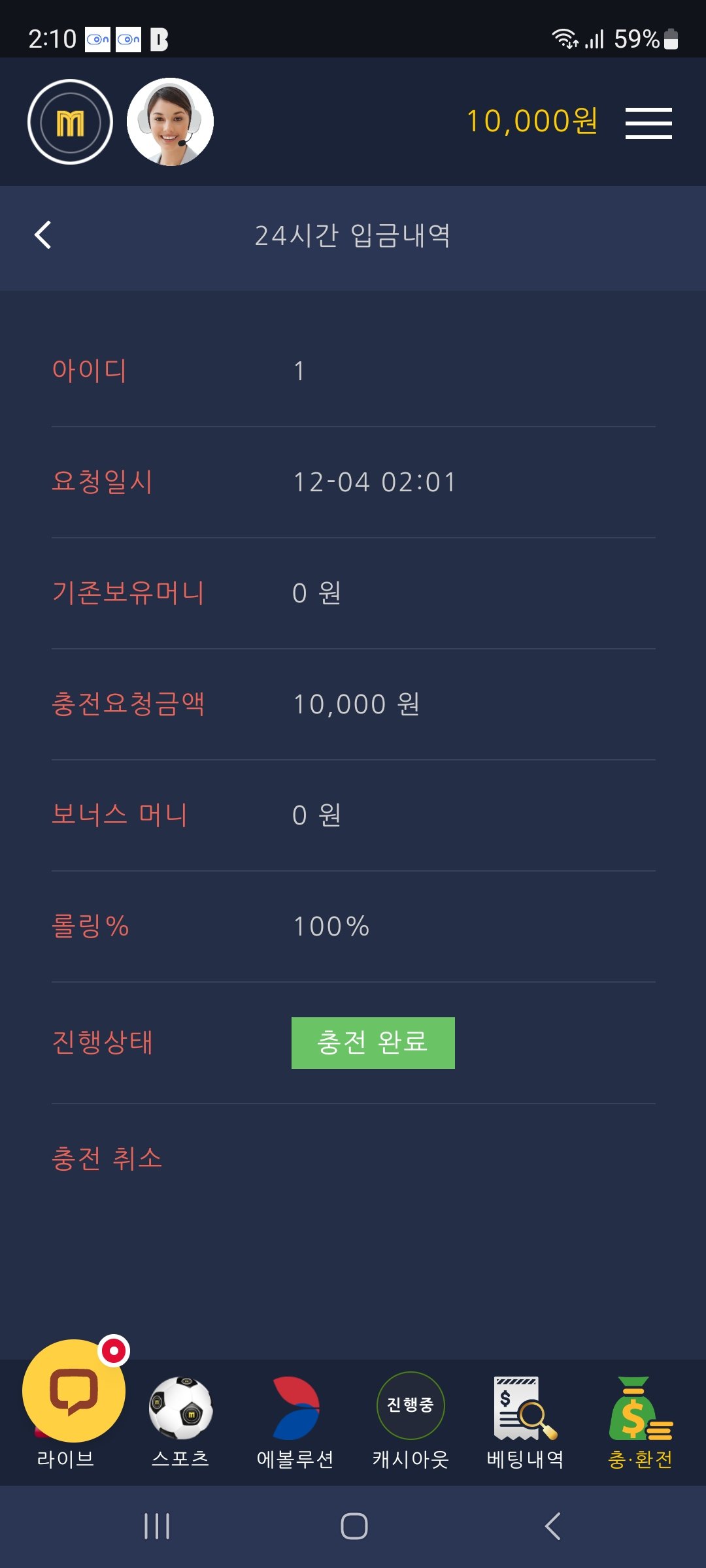706x1568 pixels.
Task: Tap the 충전요청금액 10,000 원 row
Action: point(356,704)
